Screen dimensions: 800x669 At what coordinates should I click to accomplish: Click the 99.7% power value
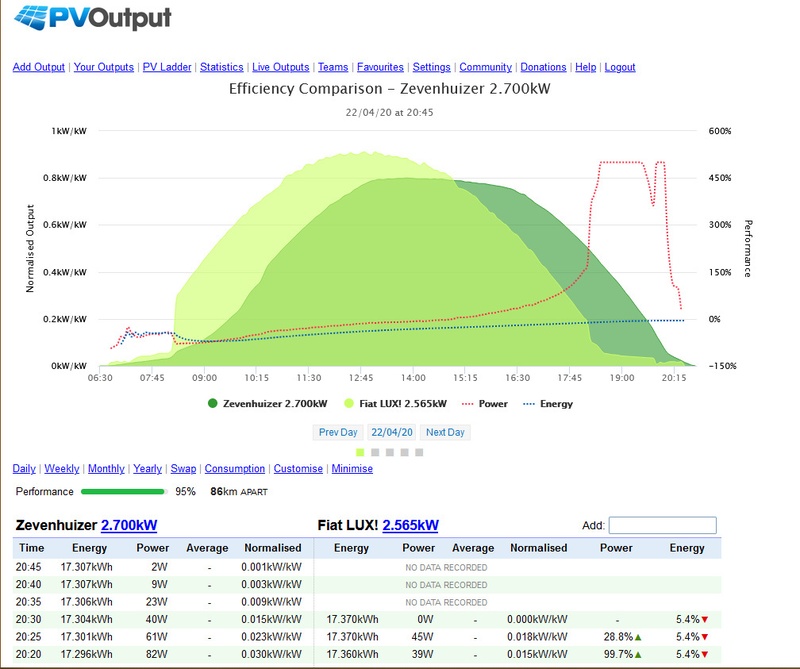[618, 654]
